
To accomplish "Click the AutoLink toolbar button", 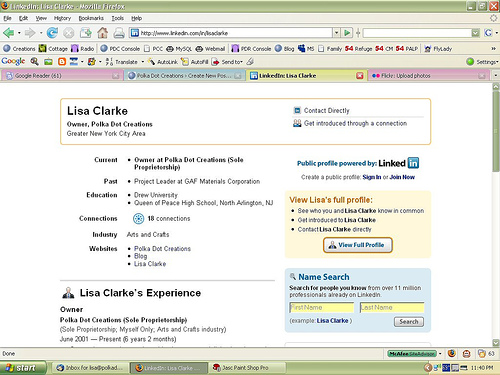I will click(163, 62).
